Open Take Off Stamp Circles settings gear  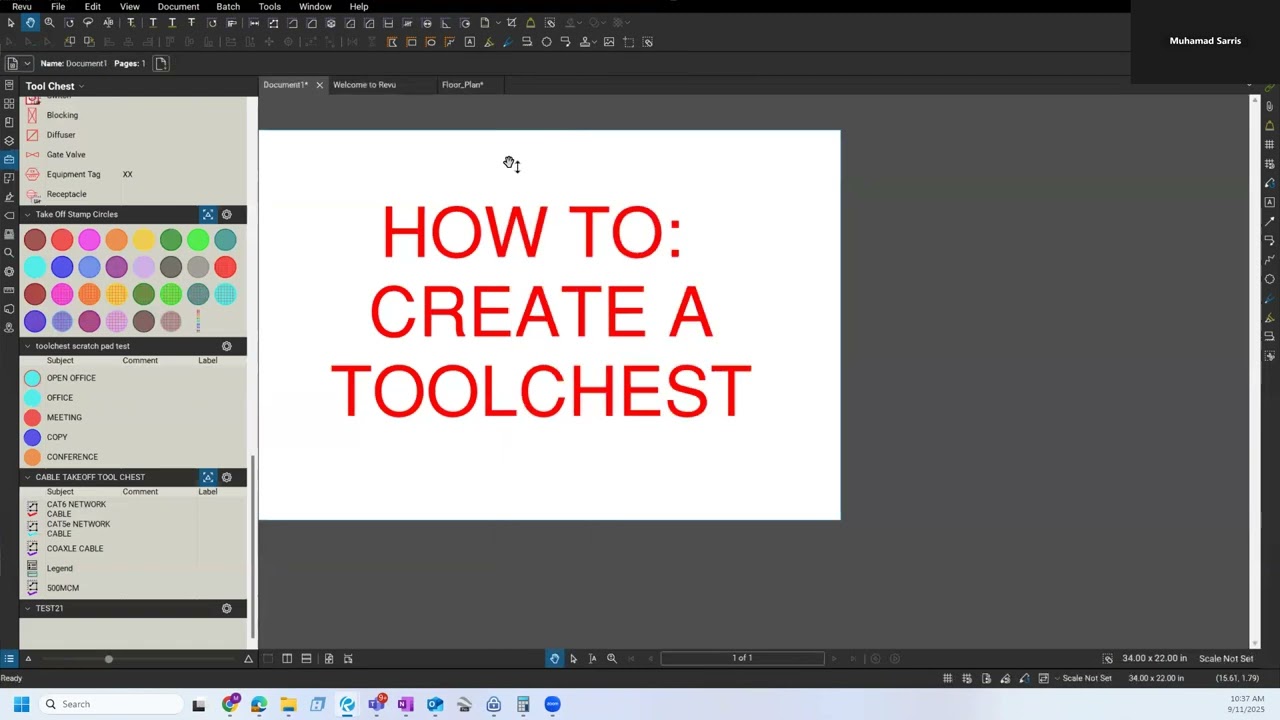point(227,215)
